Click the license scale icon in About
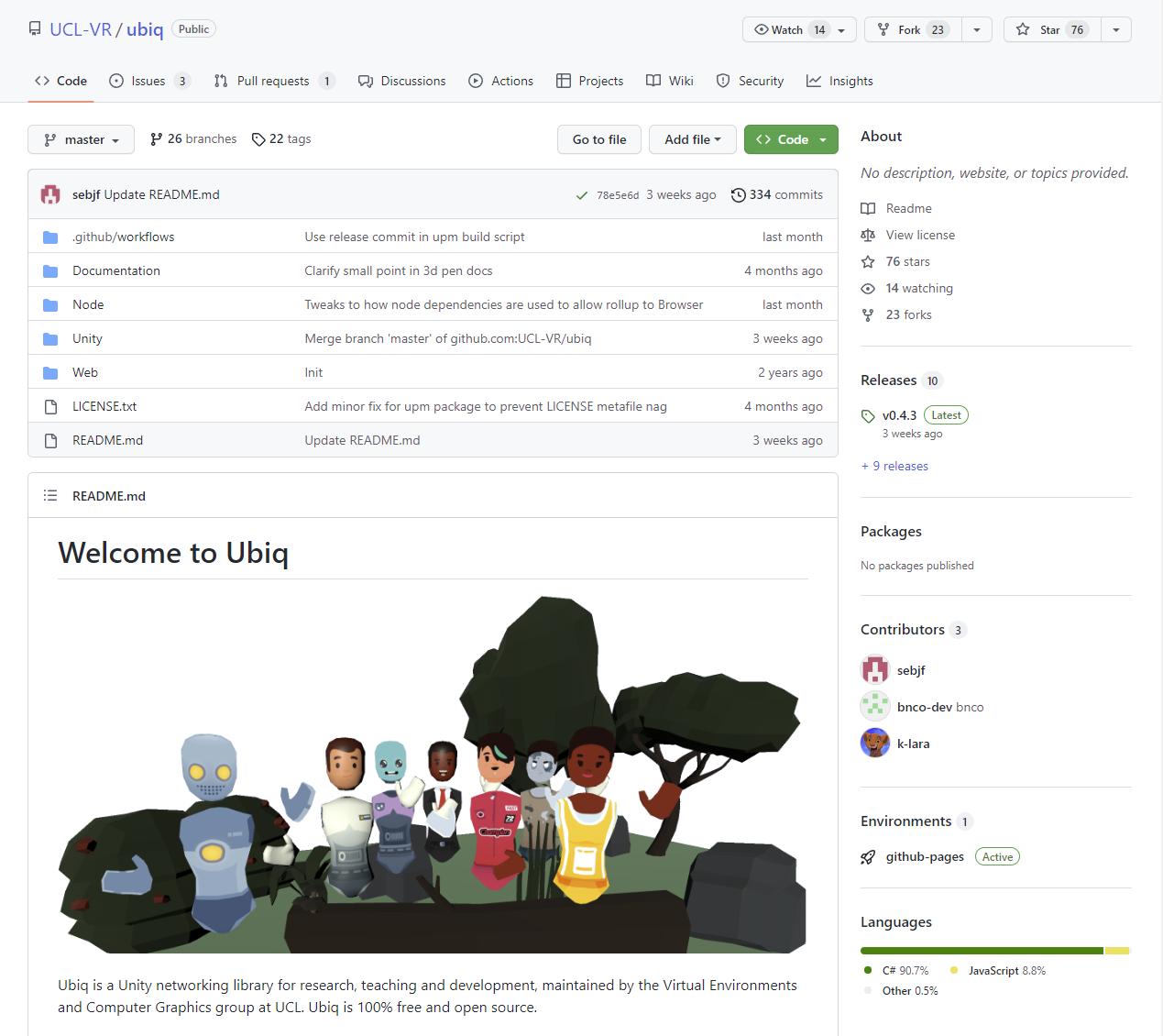 [x=868, y=235]
